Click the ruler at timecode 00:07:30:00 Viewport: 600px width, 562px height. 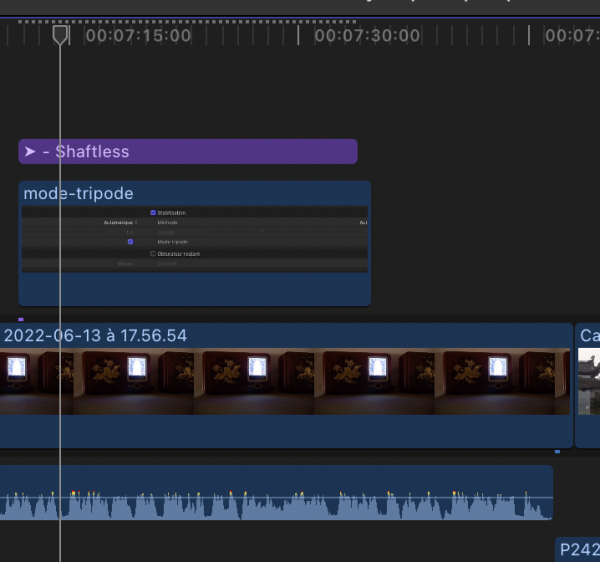coord(367,35)
